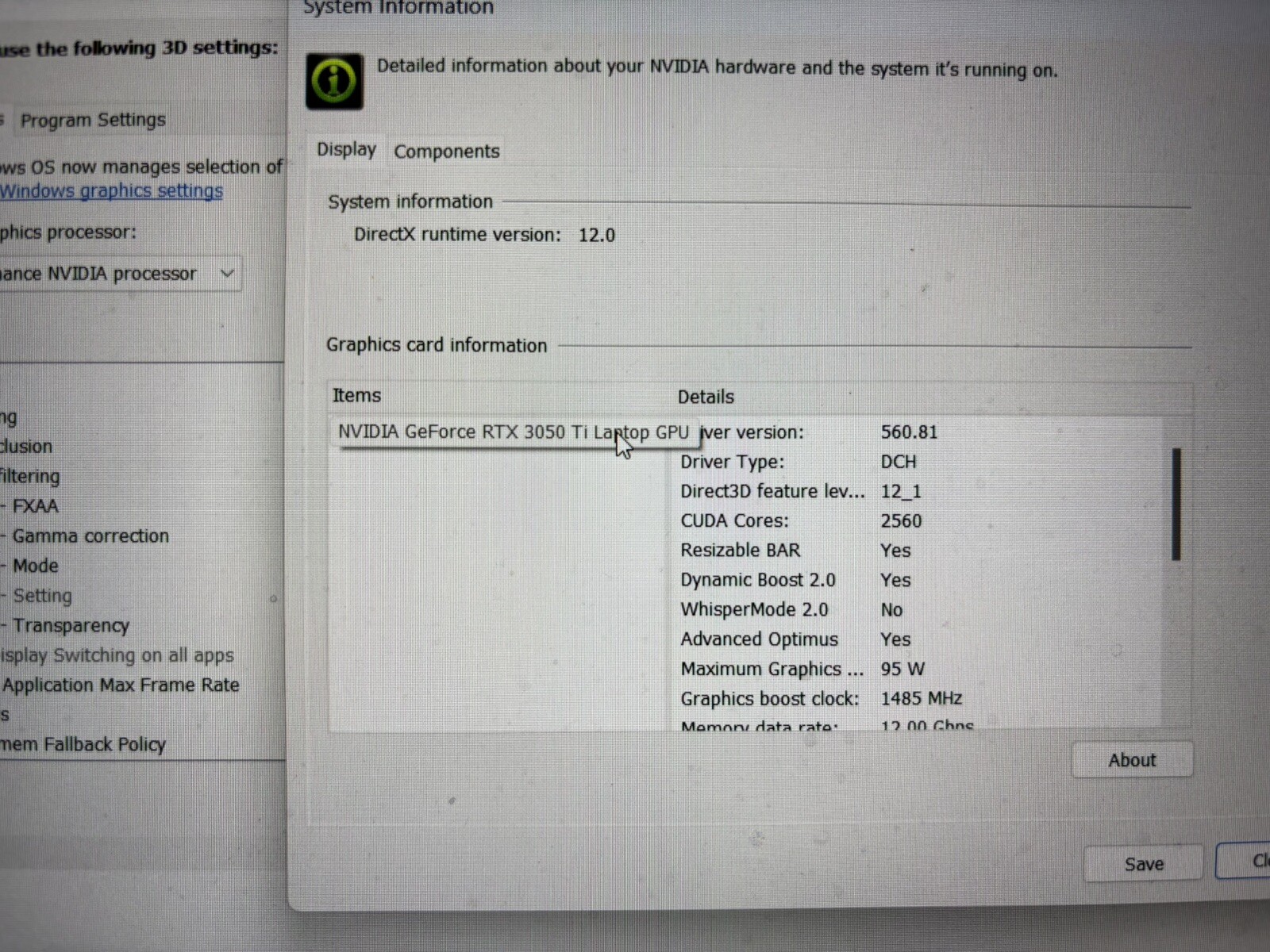Select Display Switching on all apps row
This screenshot has height=952, width=1270.
coord(117,655)
